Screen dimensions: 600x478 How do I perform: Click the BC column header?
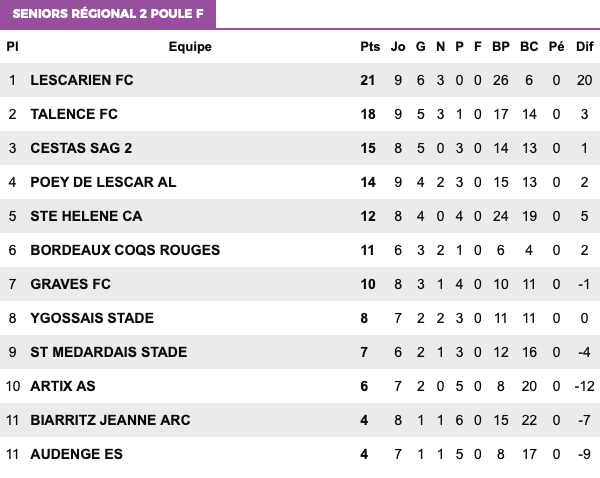coord(529,47)
